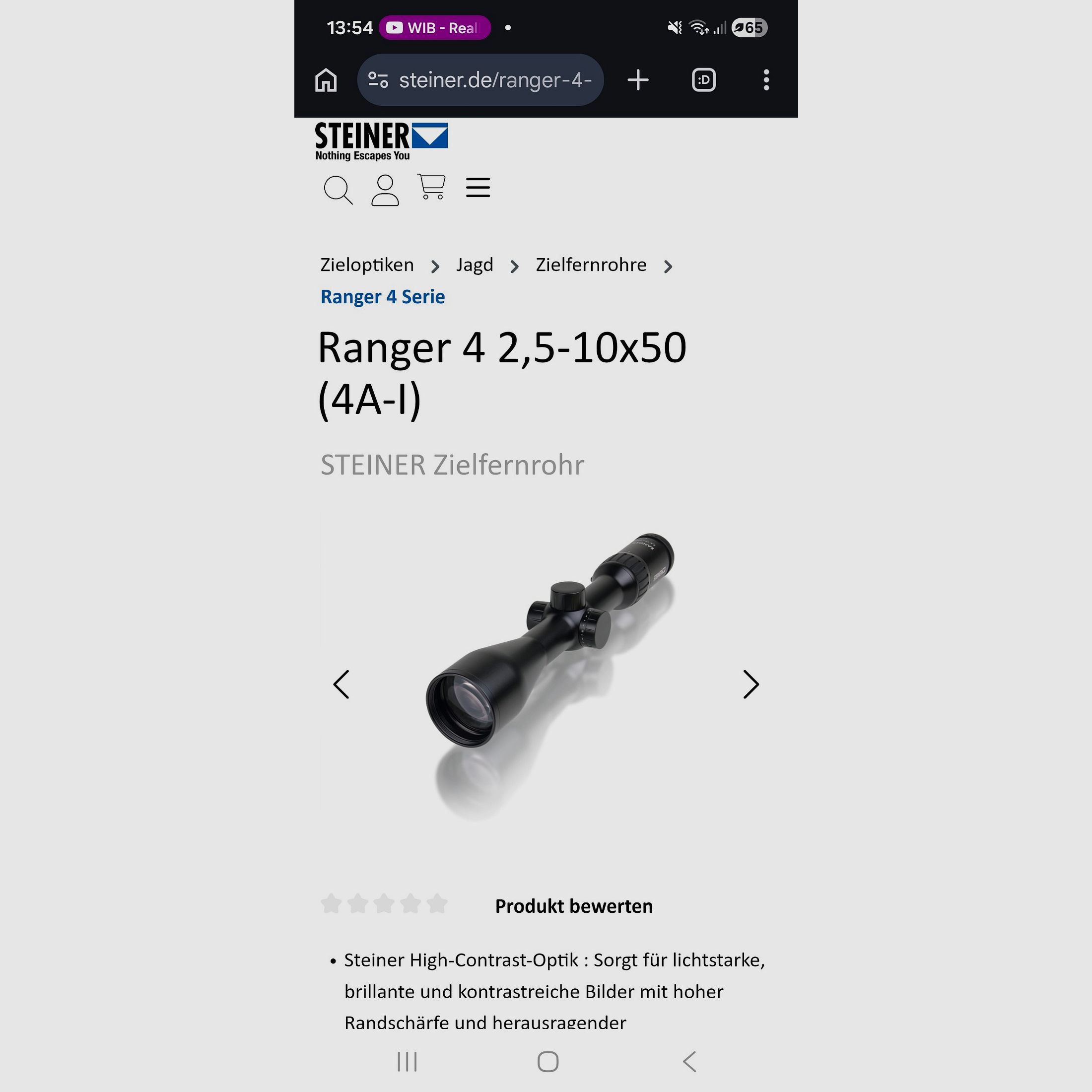This screenshot has width=1092, height=1092.
Task: View the shopping cart
Action: point(432,187)
